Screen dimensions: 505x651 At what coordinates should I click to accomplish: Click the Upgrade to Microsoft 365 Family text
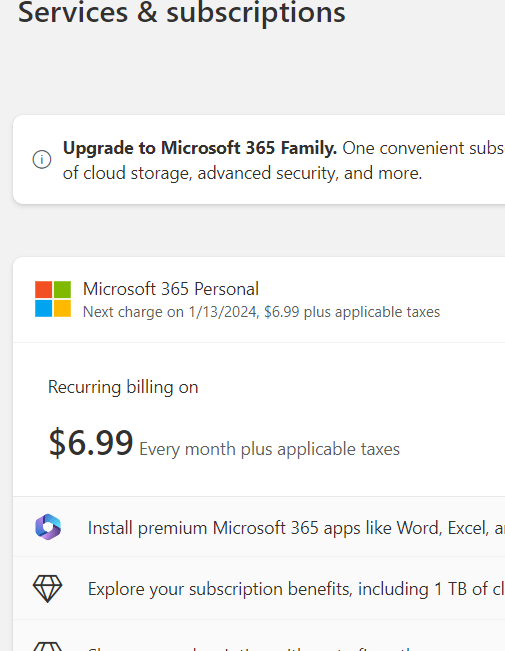coord(200,148)
